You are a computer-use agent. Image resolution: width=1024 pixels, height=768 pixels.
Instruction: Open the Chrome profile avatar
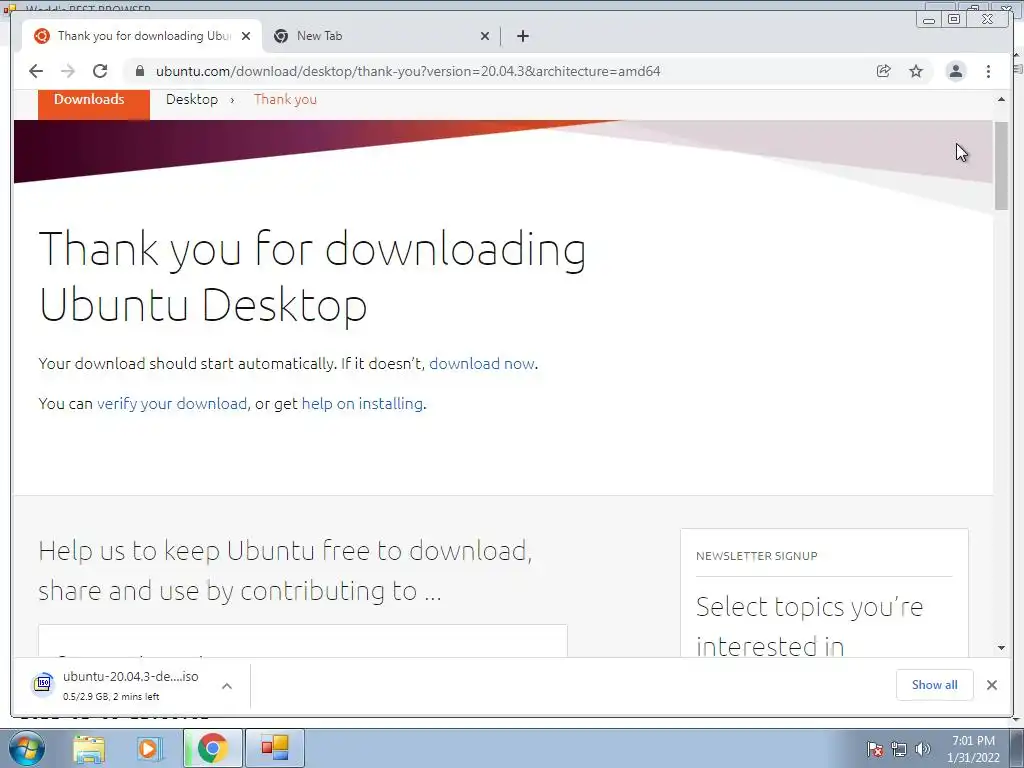tap(955, 71)
